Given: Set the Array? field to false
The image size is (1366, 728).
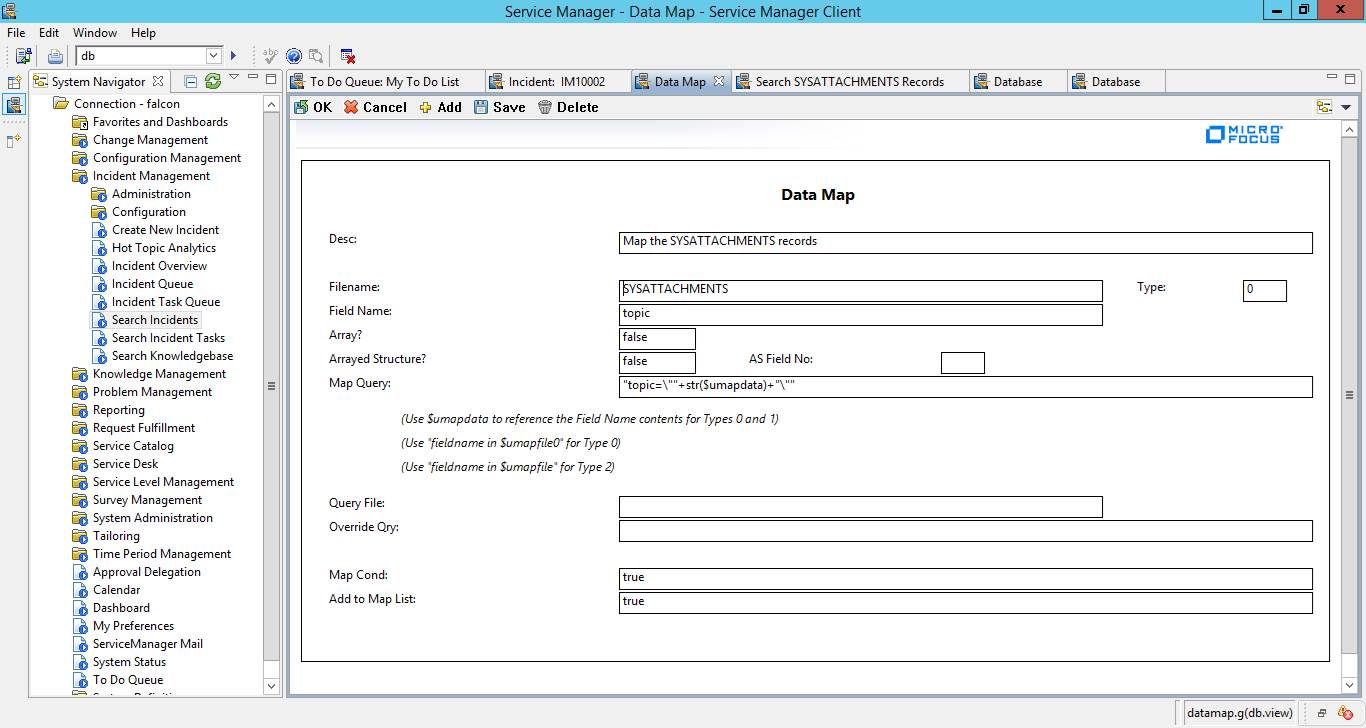Looking at the screenshot, I should tap(657, 338).
